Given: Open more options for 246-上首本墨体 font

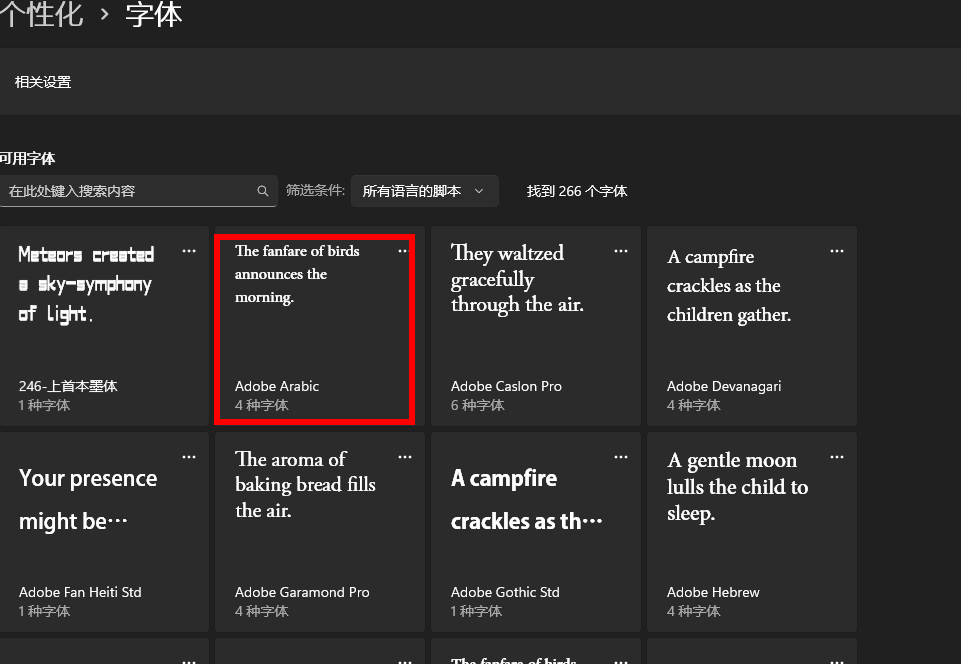Looking at the screenshot, I should [189, 251].
